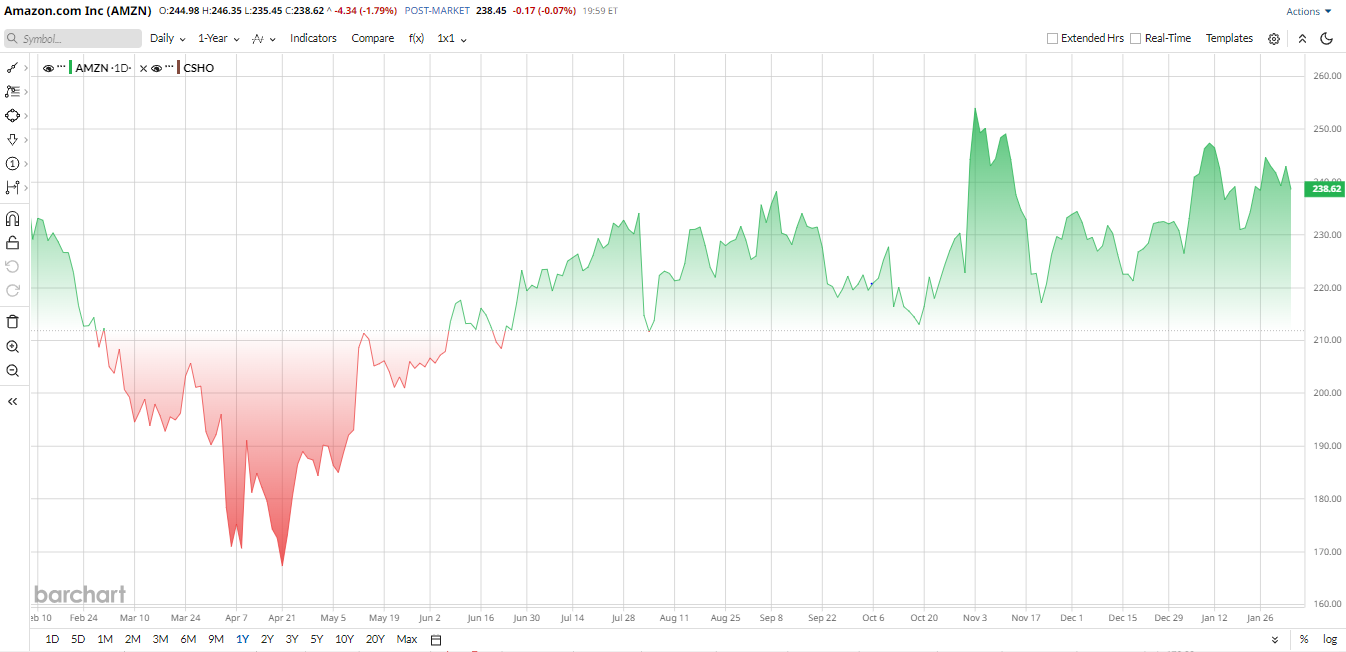Click the undo arrow icon

[x=12, y=266]
